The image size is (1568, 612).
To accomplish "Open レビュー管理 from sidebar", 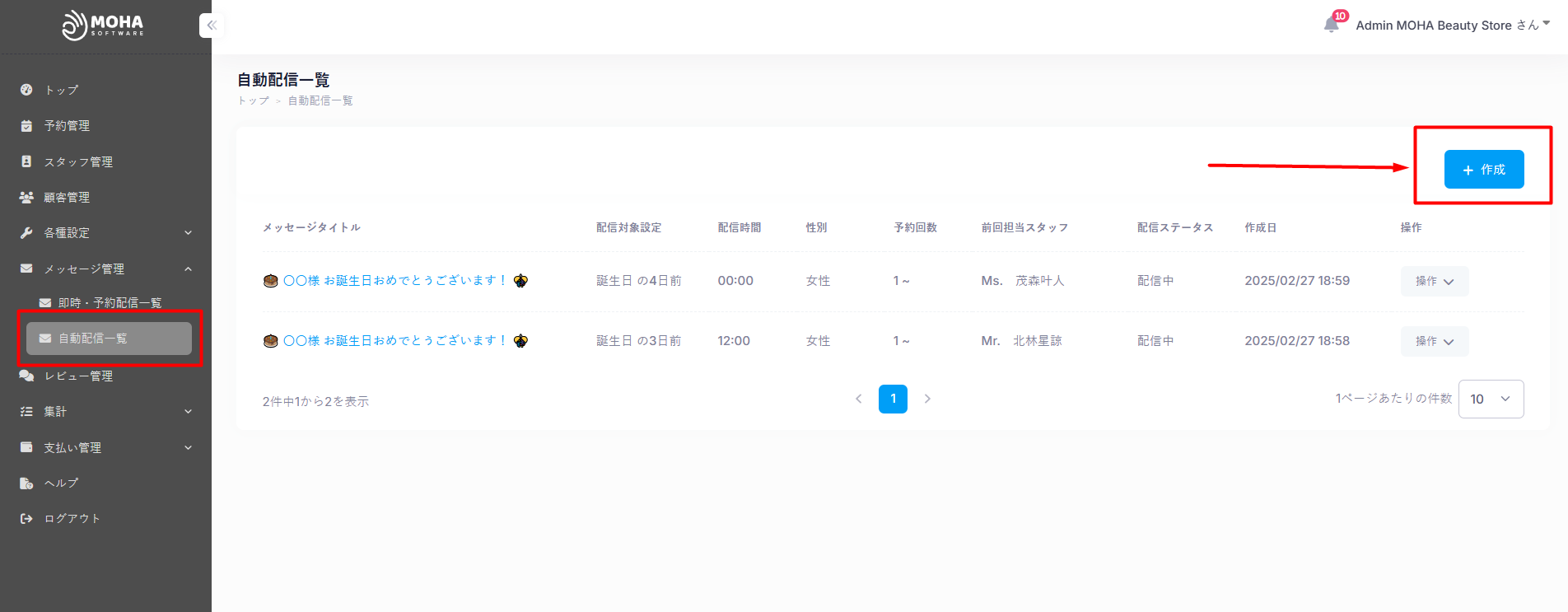I will 78,376.
